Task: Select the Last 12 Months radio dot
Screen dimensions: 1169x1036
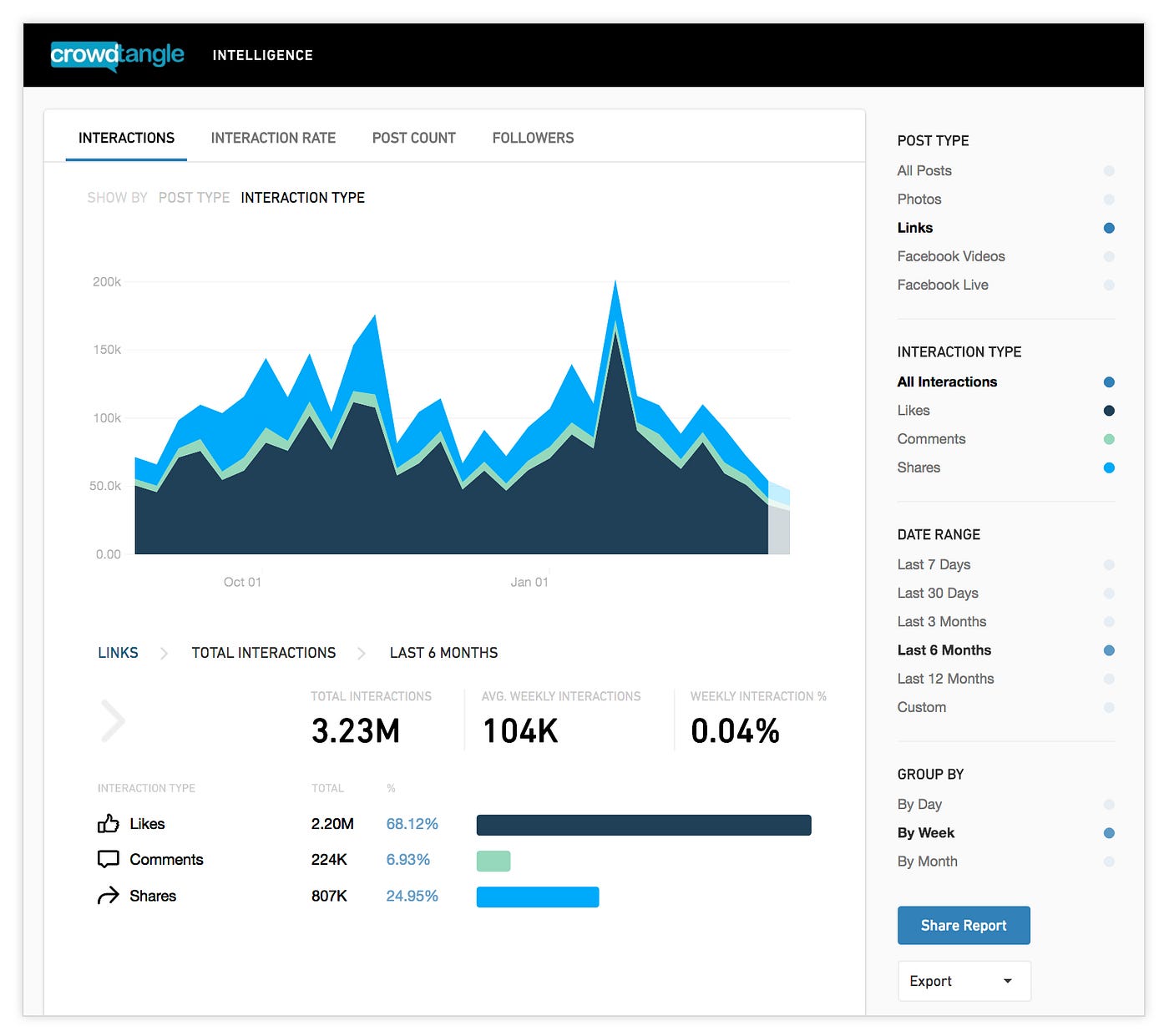Action: click(1109, 679)
